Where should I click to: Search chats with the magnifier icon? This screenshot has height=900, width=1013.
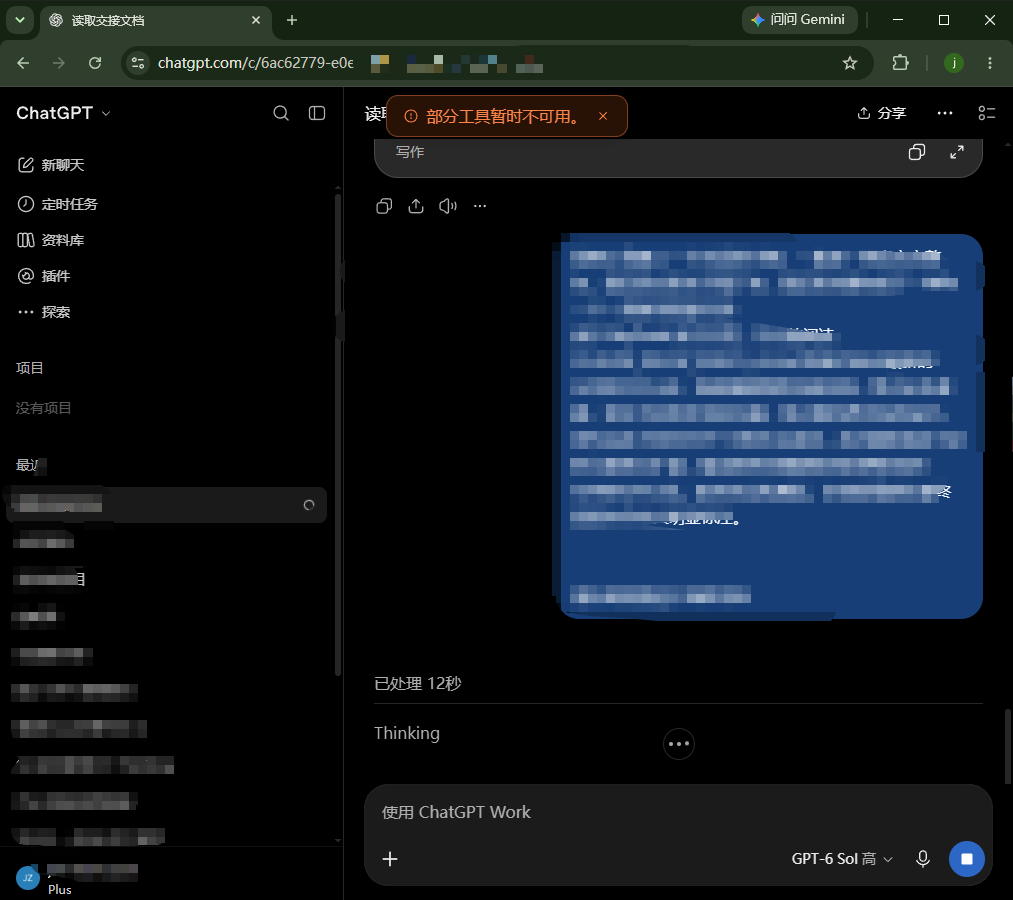click(281, 113)
